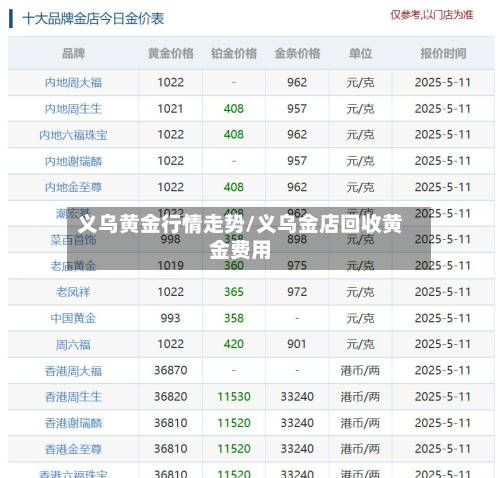The height and width of the screenshot is (478, 500).
Task: Select platinum price 408 in 内地周生生 row
Action: pyautogui.click(x=234, y=109)
